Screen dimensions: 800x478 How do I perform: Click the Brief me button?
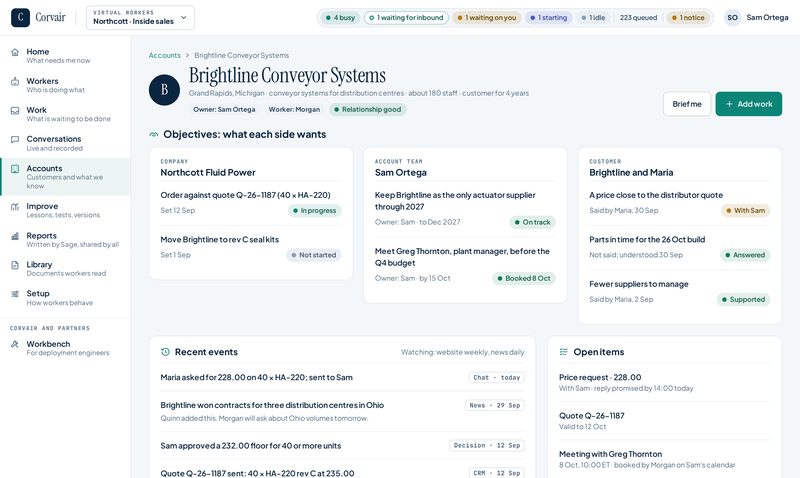coord(687,104)
